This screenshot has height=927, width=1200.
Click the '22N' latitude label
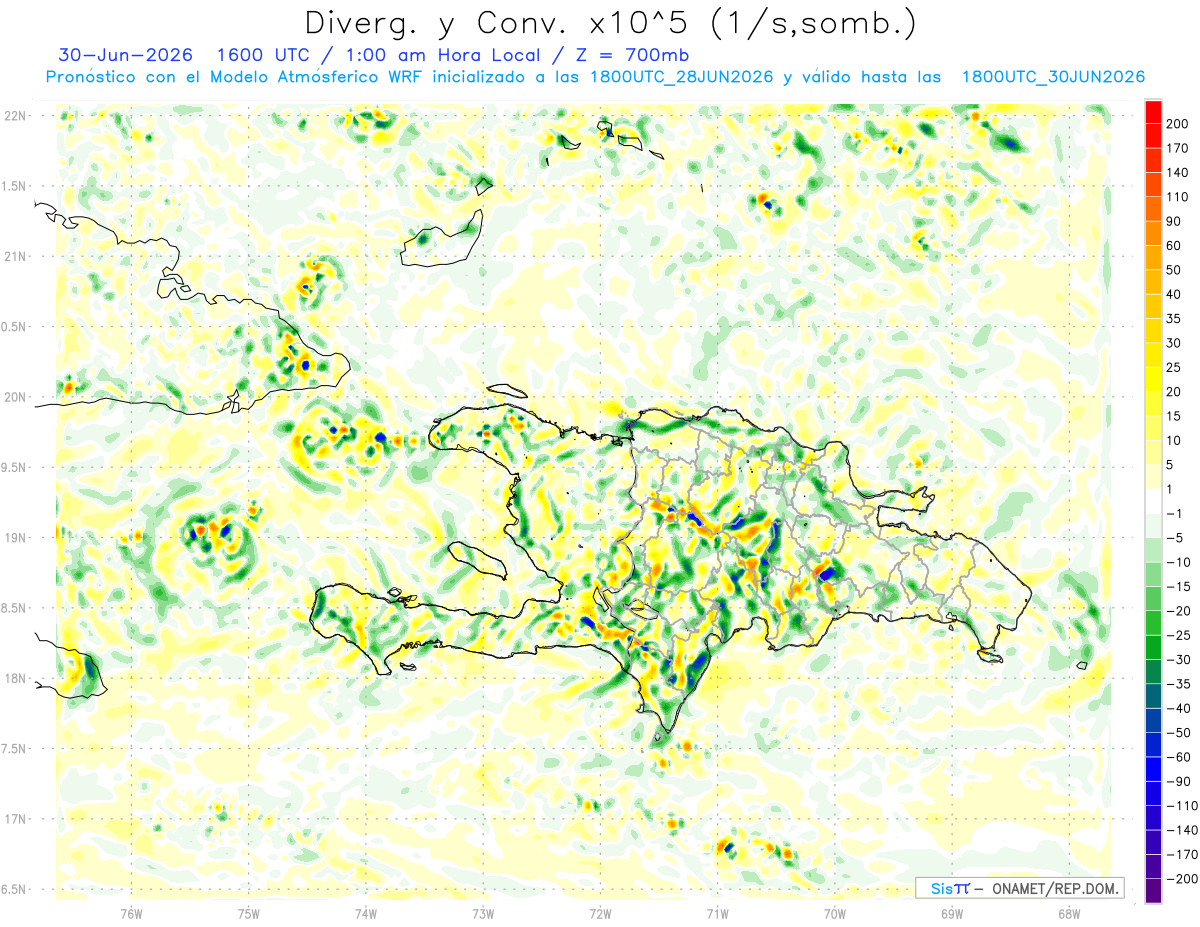[16, 116]
